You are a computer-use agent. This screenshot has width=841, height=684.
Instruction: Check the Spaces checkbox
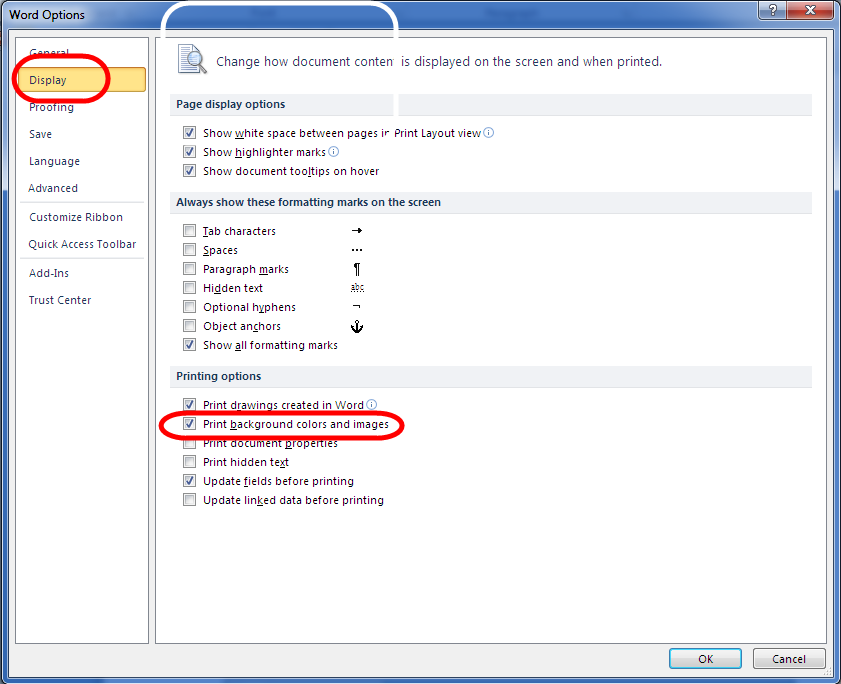tap(189, 250)
